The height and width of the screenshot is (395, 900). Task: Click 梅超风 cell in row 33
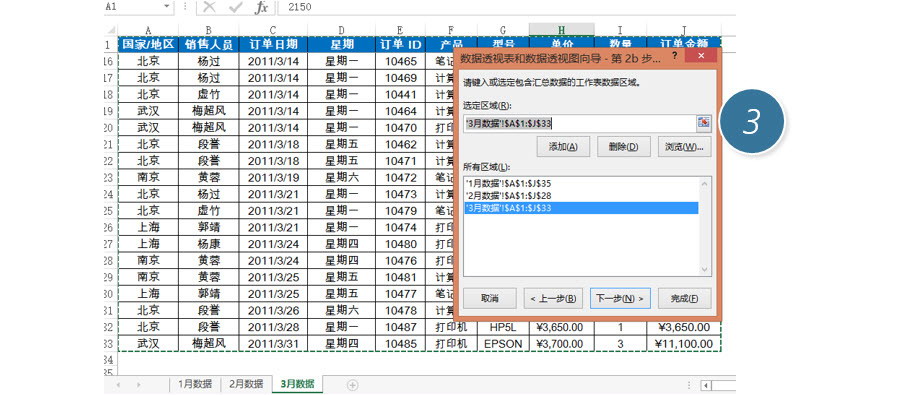tap(208, 344)
